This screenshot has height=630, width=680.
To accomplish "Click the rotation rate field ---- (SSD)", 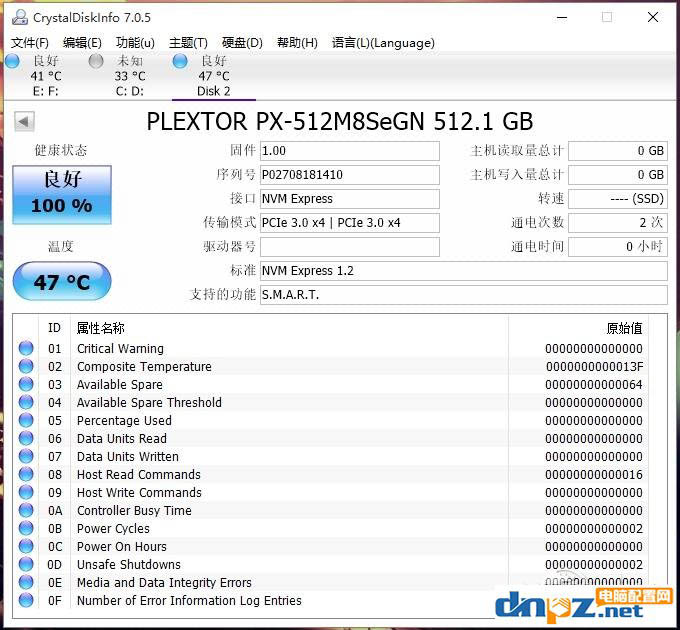I will click(x=618, y=199).
